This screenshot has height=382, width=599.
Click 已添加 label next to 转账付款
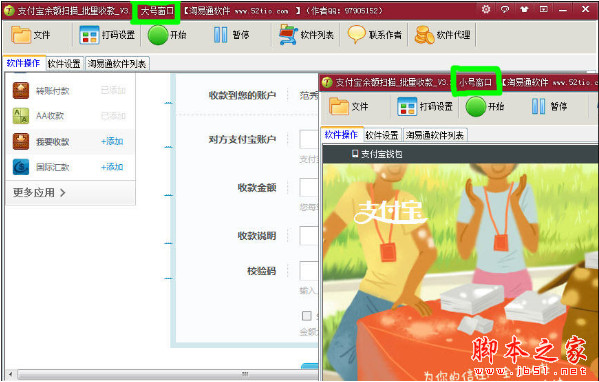113,91
